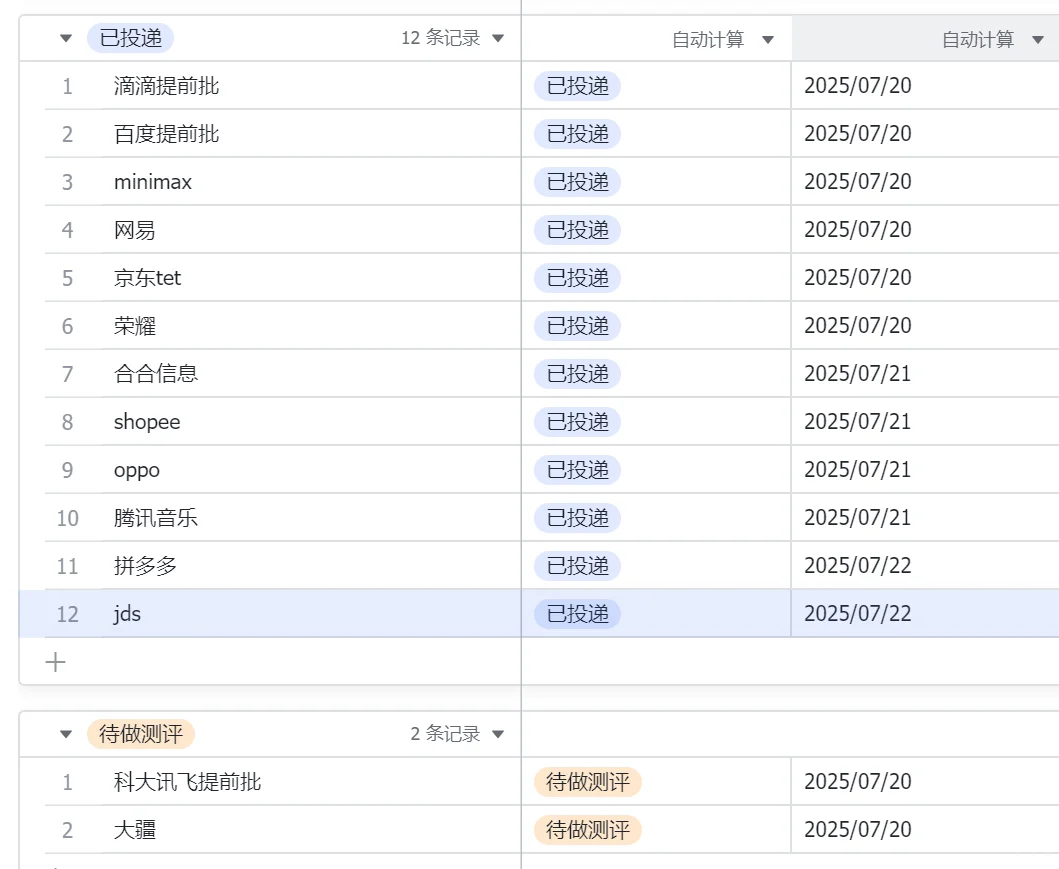Select the 京东tet cell
The image size is (1059, 869).
tap(311, 278)
